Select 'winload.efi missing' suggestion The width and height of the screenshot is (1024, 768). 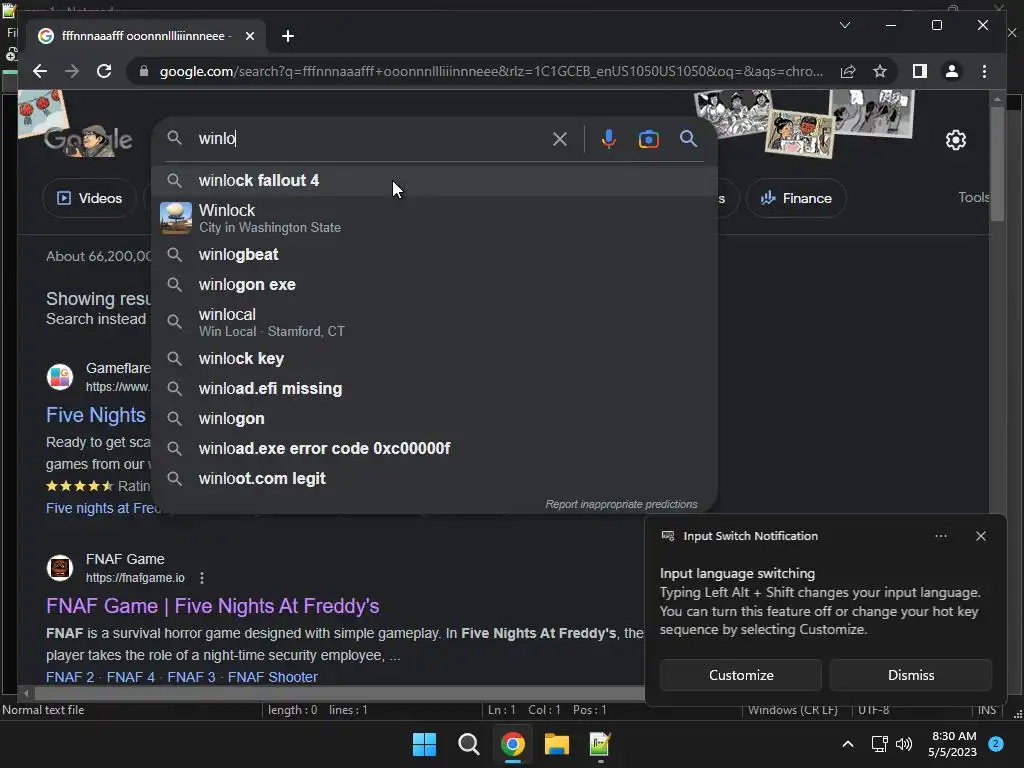pos(434,388)
